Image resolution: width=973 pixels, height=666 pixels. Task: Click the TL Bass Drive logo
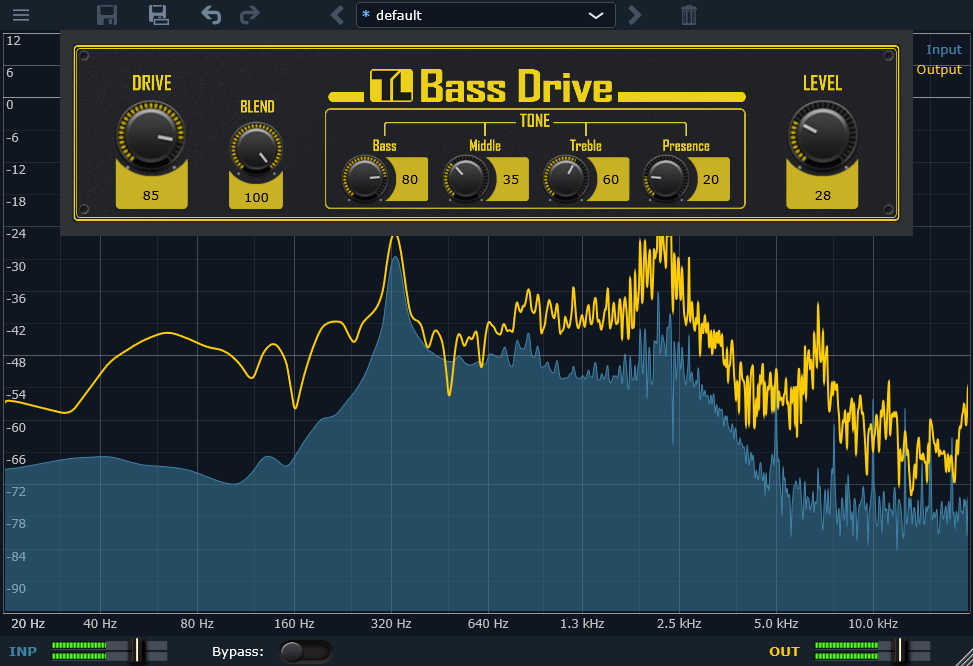[x=537, y=86]
